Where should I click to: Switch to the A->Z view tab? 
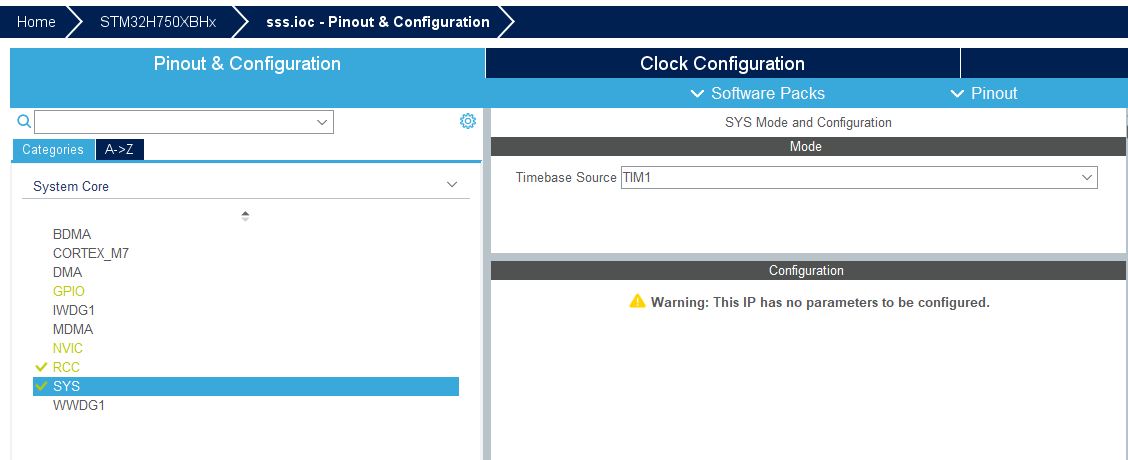(x=120, y=150)
